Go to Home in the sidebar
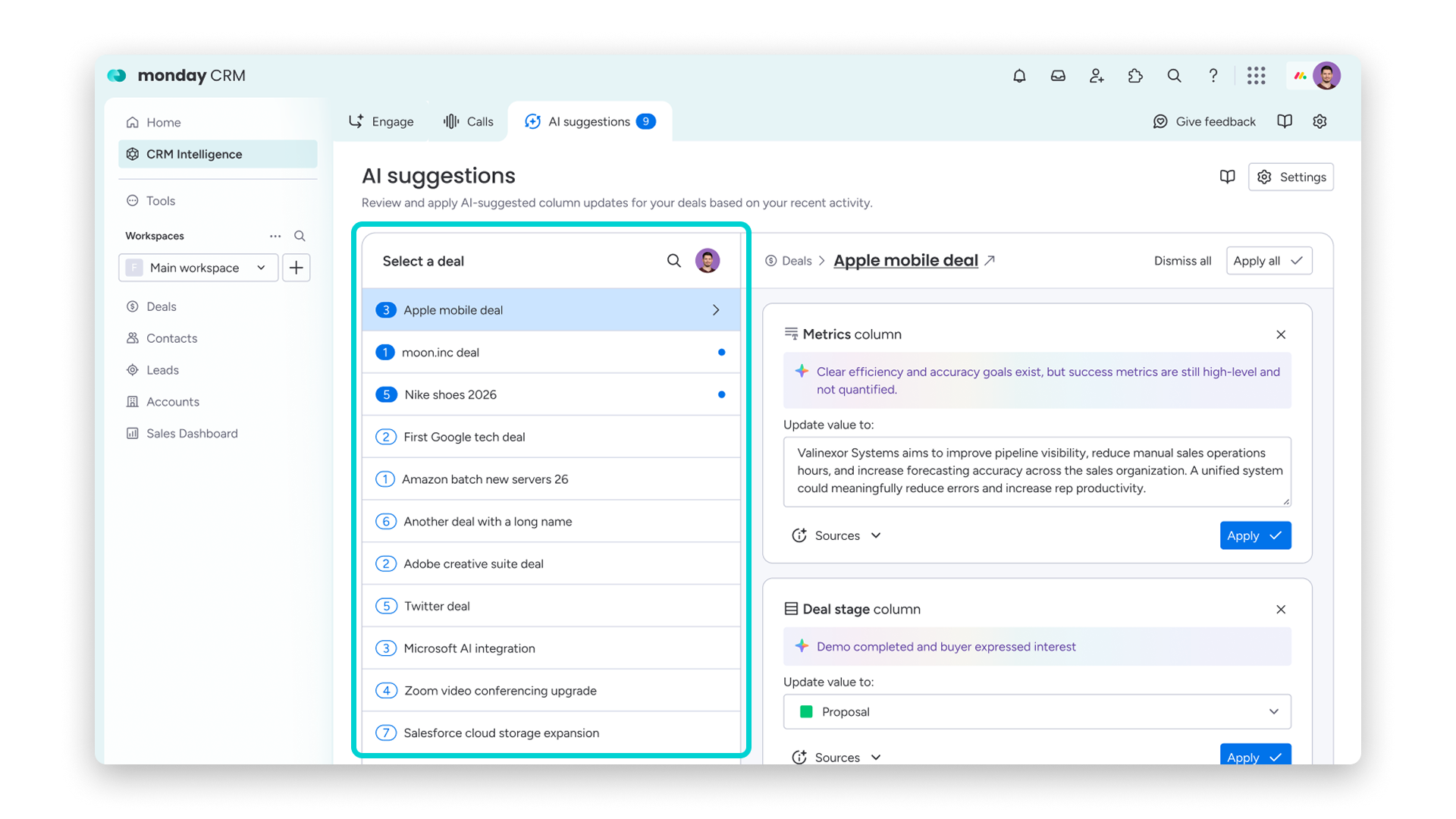Viewport: 1456px width, 819px height. [218, 122]
